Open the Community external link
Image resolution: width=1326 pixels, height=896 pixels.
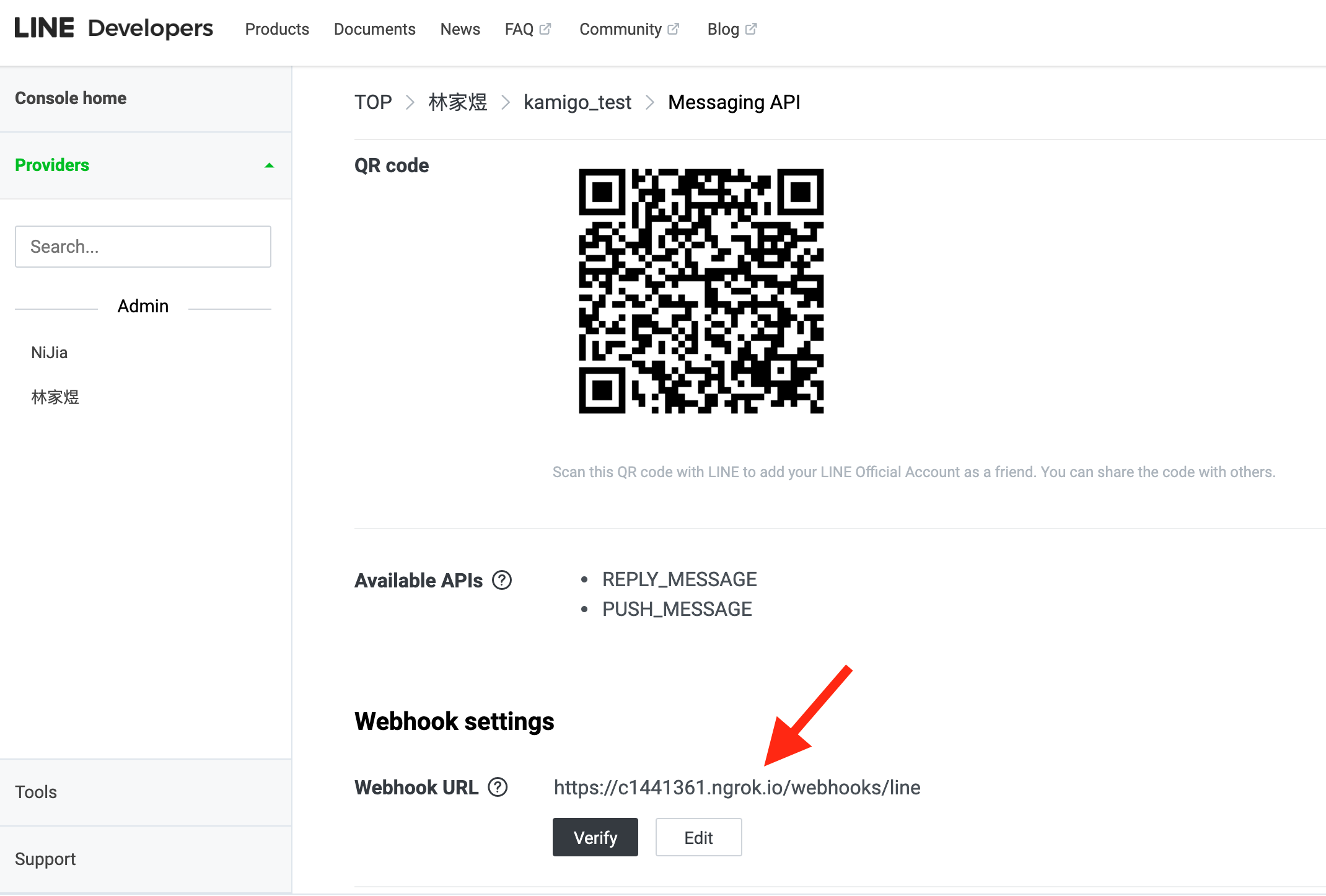629,29
